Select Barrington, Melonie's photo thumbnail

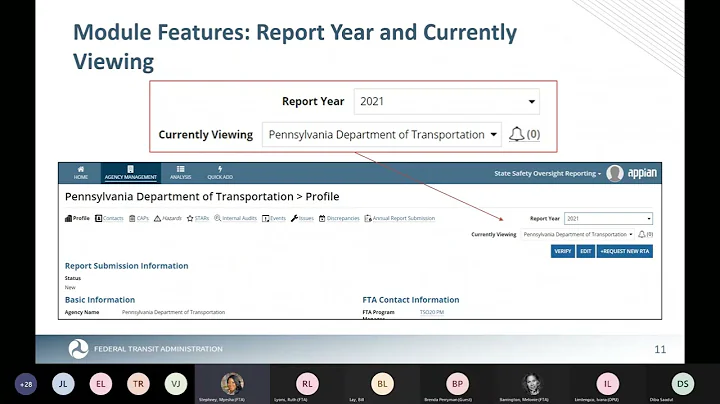tap(532, 384)
